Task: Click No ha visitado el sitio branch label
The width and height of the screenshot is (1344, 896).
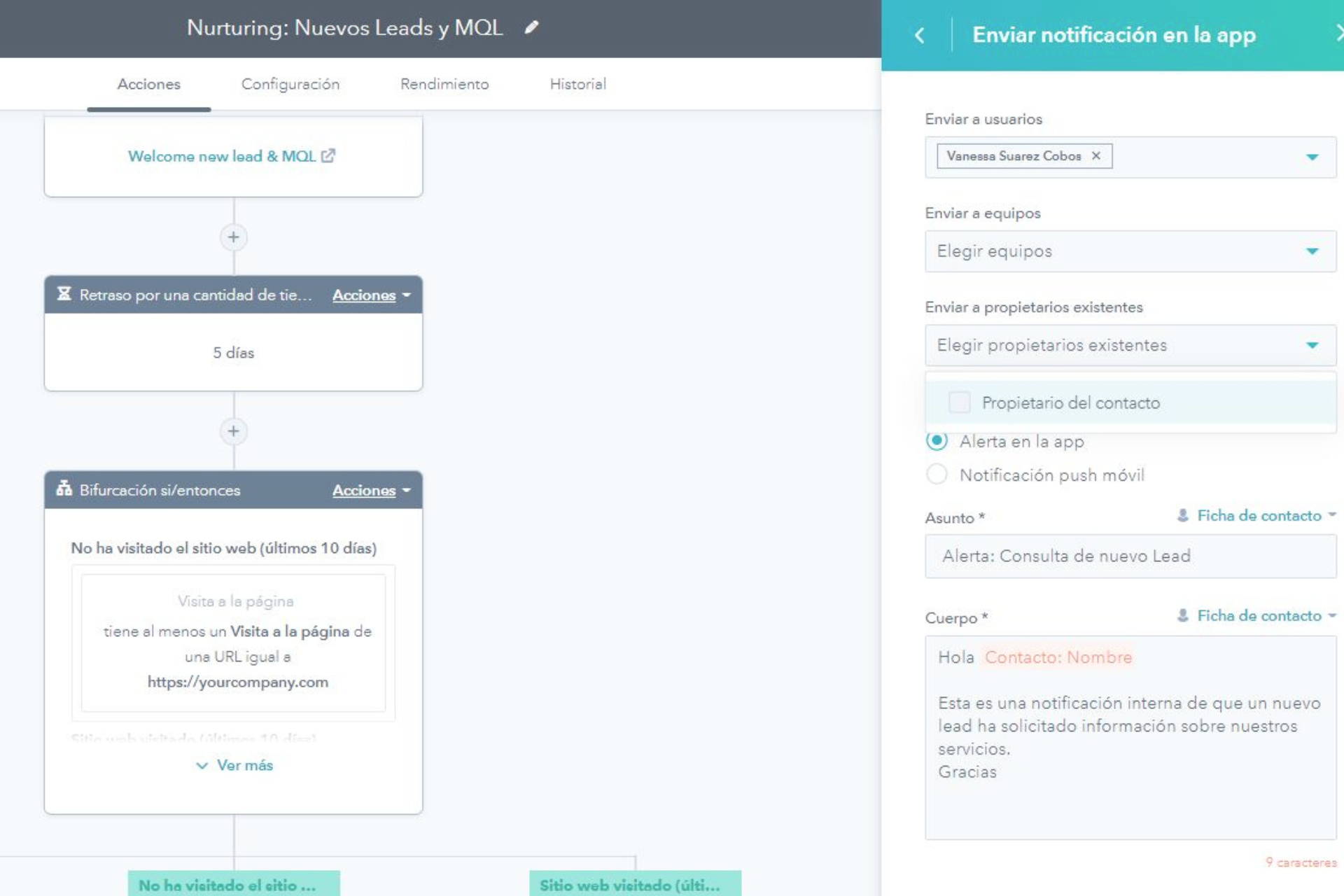Action: (234, 884)
